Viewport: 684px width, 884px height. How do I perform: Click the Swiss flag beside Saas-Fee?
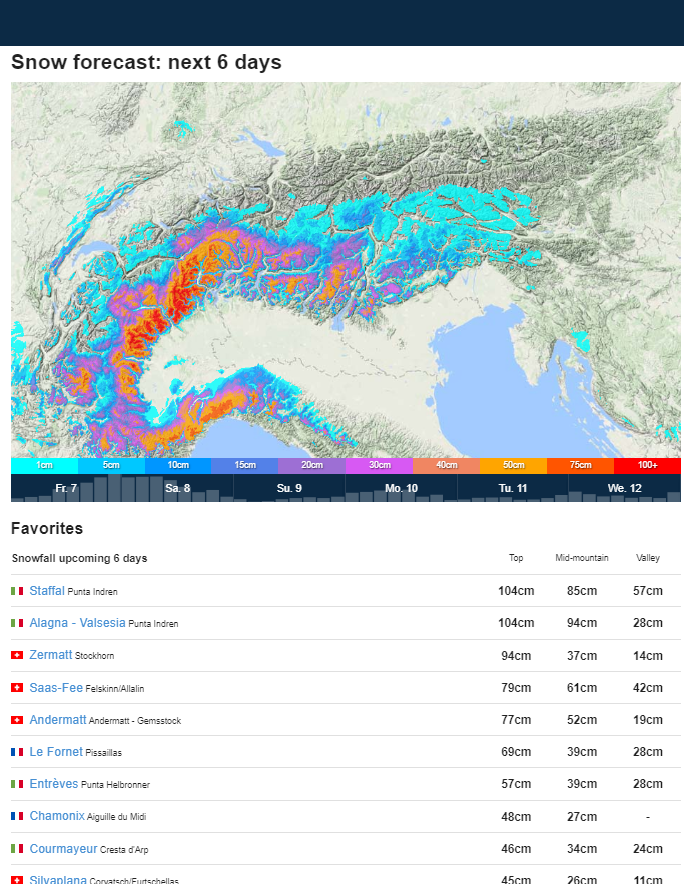click(17, 688)
